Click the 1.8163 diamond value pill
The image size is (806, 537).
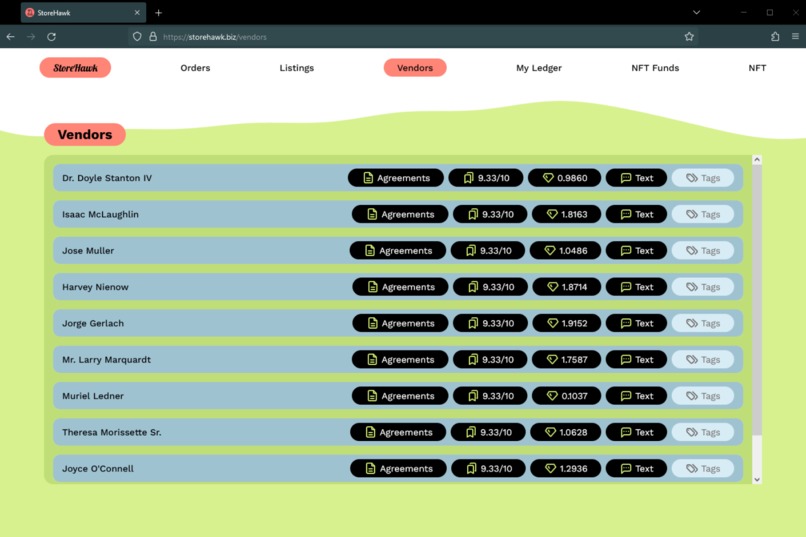566,214
